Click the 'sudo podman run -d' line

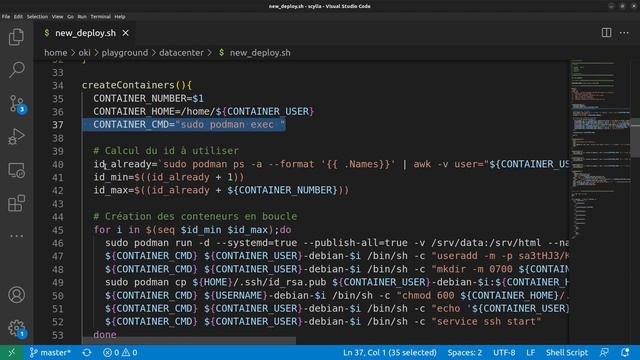coord(337,243)
